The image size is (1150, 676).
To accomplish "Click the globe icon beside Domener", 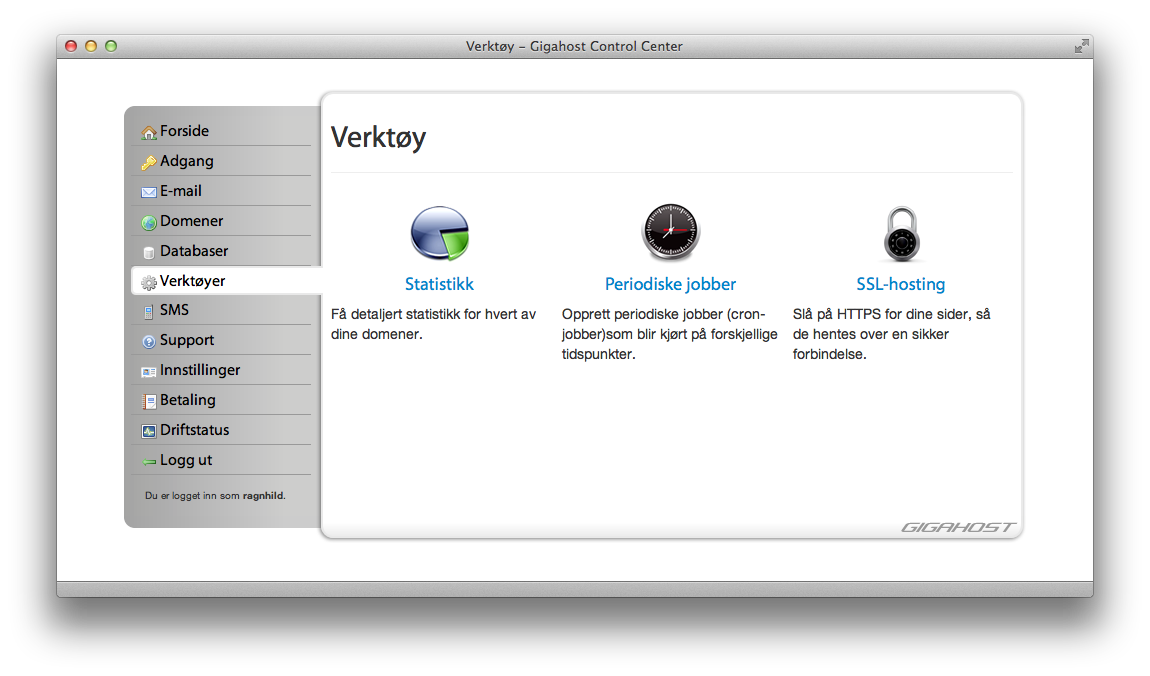I will 149,222.
